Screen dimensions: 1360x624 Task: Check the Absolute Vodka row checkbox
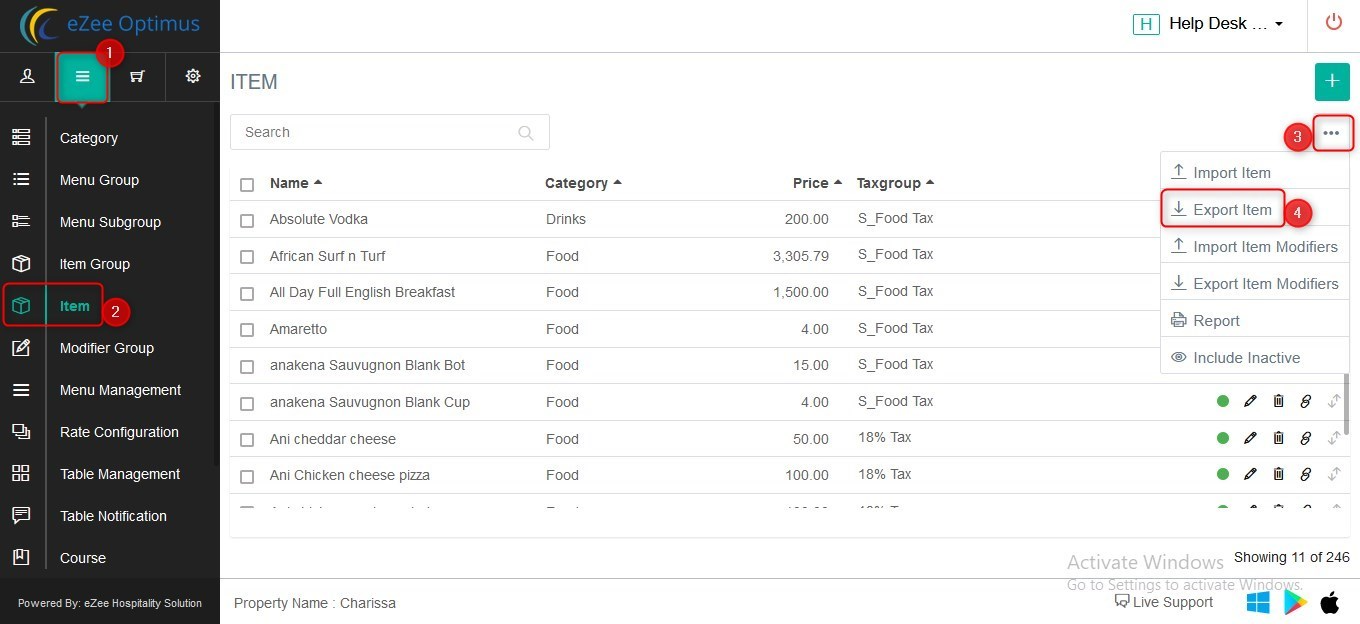247,220
